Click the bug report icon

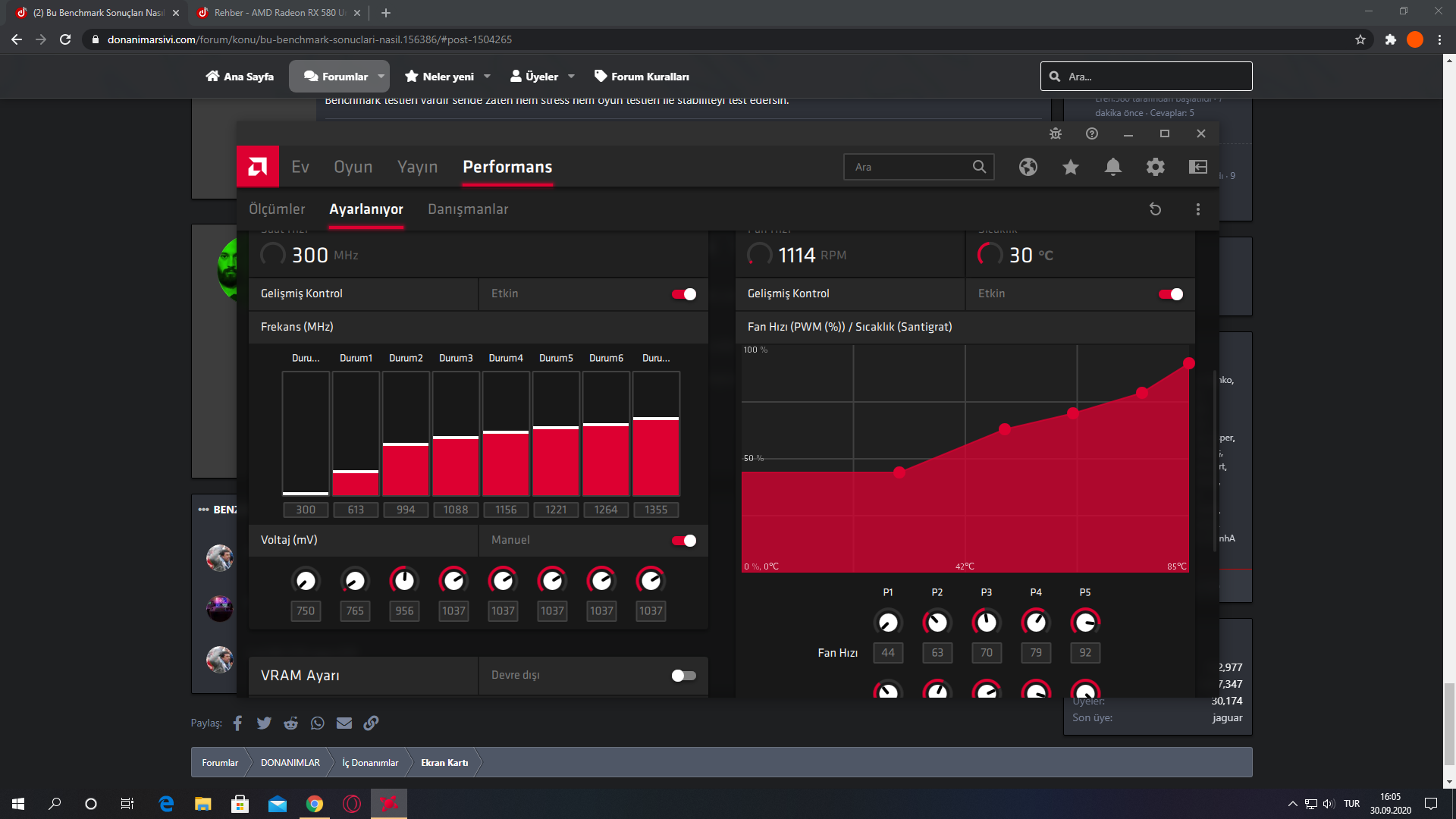(x=1055, y=133)
